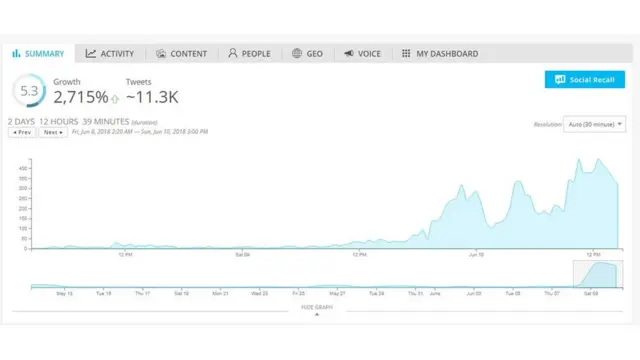Click the 2,715% growth value
This screenshot has width=640, height=360.
(81, 97)
